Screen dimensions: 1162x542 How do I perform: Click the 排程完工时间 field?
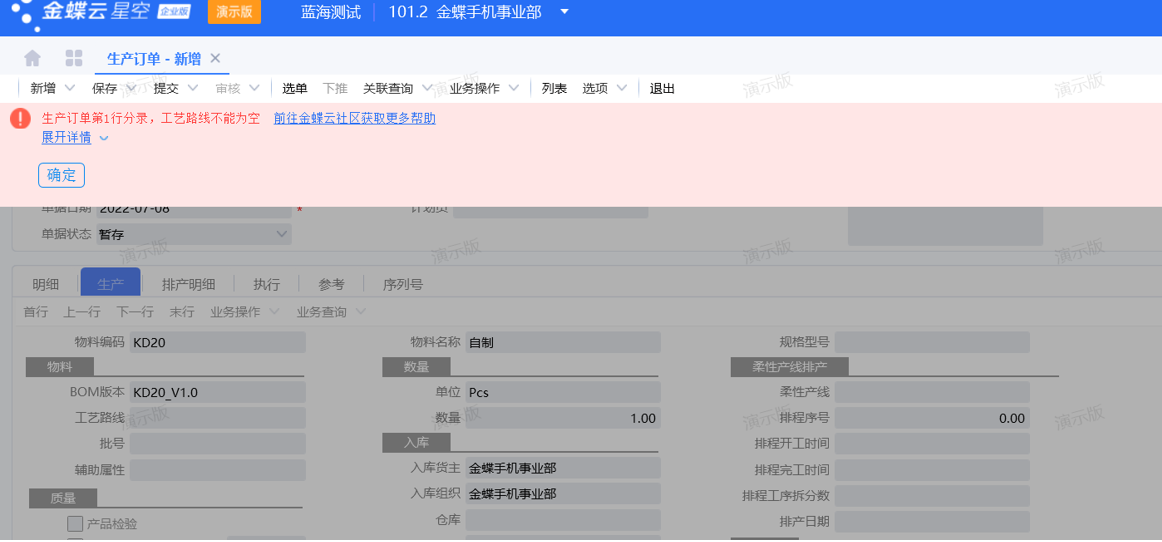[932, 470]
